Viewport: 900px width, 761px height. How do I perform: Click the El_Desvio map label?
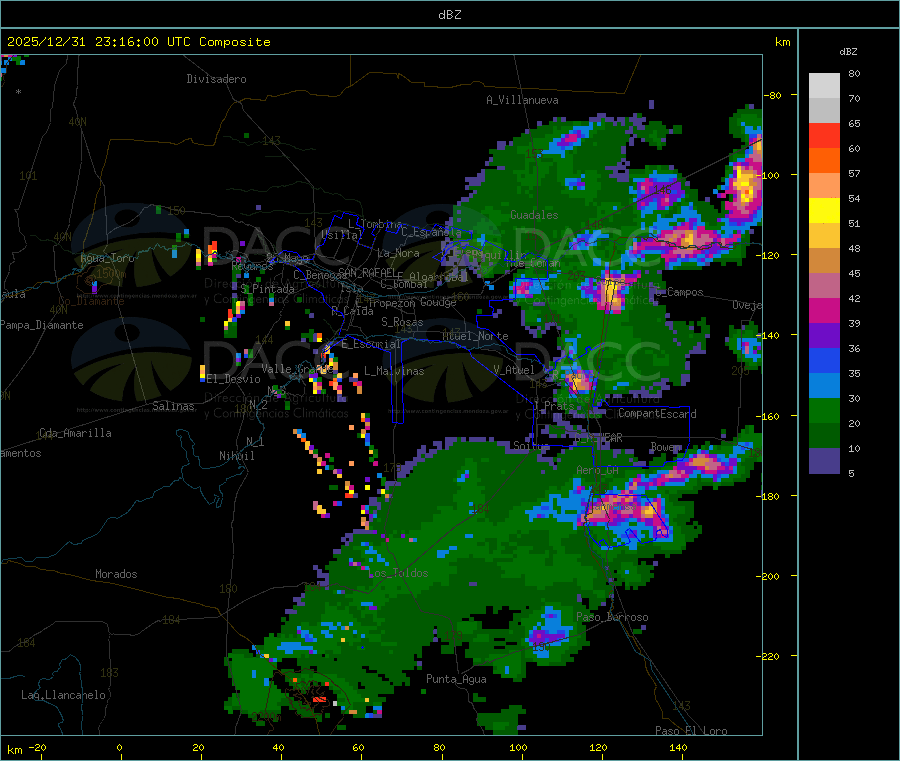tap(234, 379)
